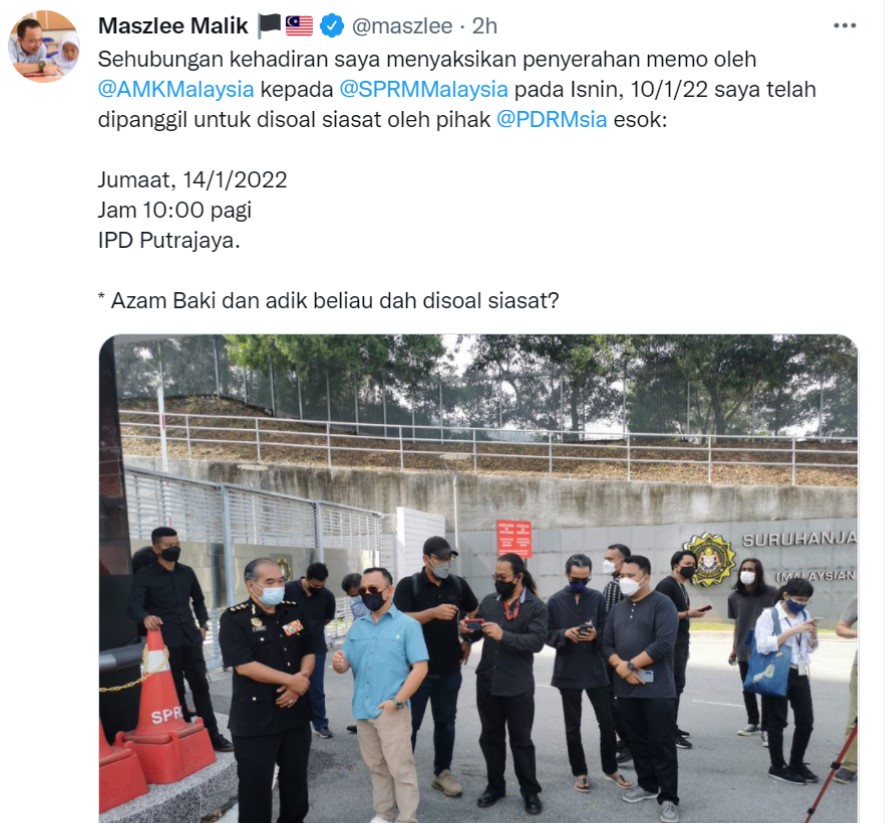Click Maszlee Malik's profile avatar

44,46
